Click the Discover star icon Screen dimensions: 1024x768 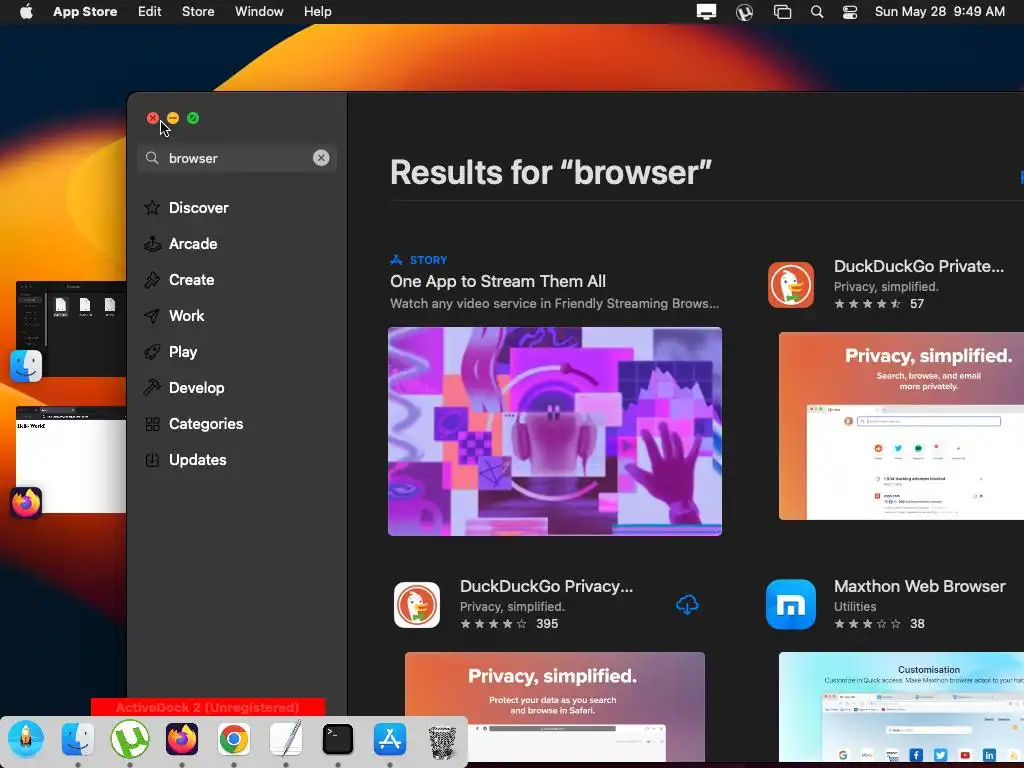(152, 208)
